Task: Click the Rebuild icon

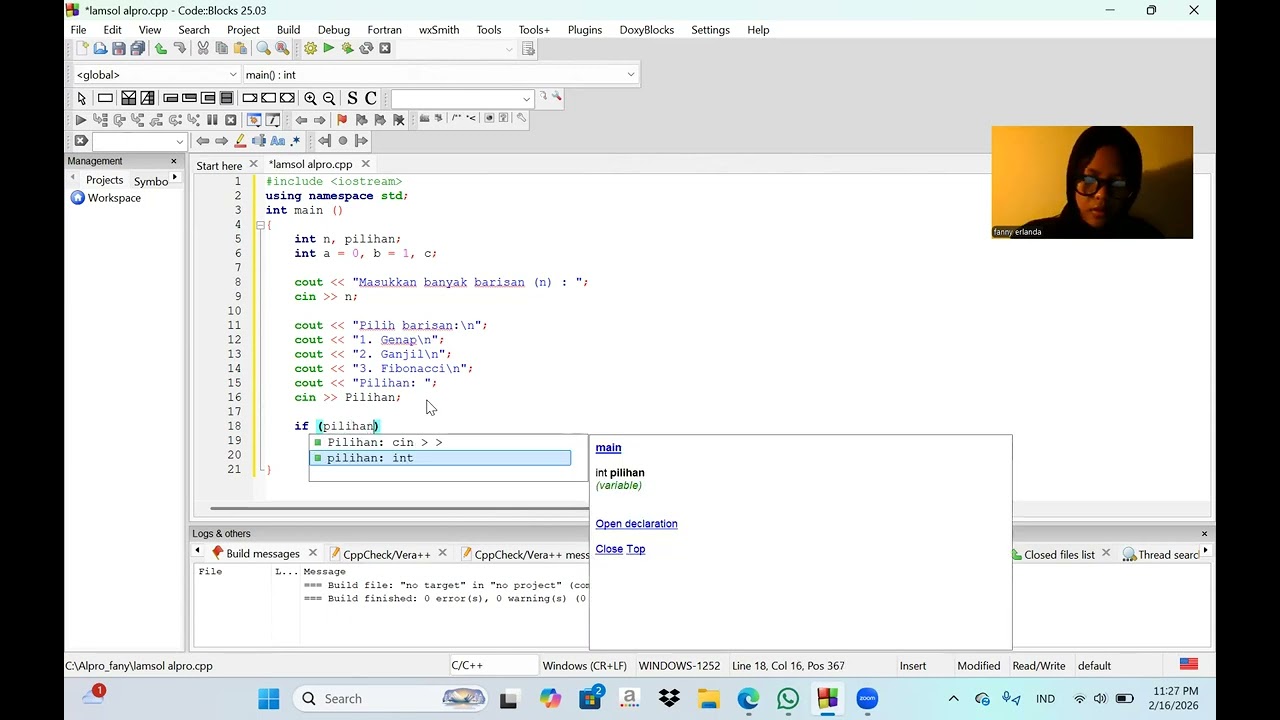Action: (366, 48)
